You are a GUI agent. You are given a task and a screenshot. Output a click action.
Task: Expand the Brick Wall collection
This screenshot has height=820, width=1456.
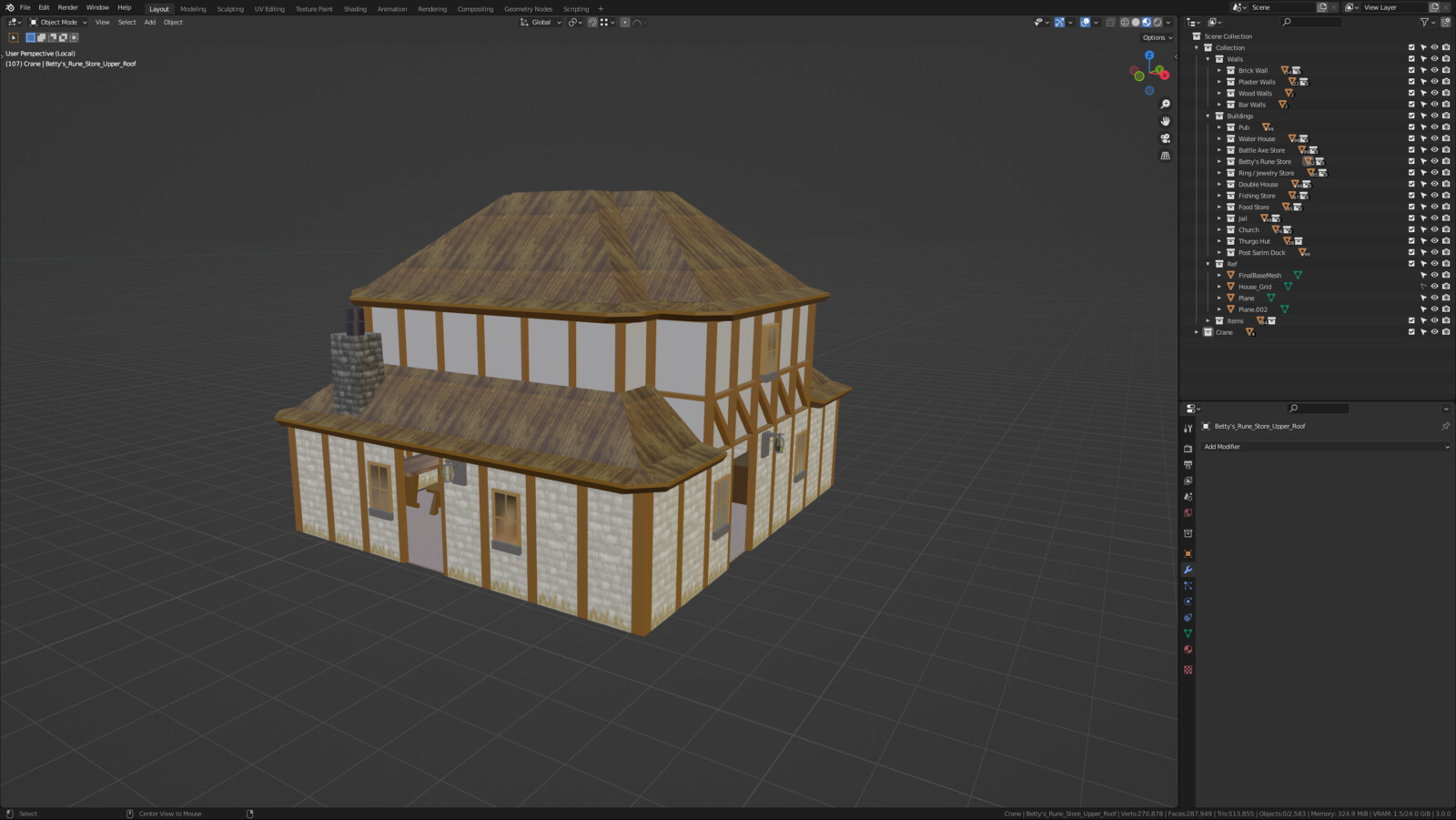tap(1219, 70)
